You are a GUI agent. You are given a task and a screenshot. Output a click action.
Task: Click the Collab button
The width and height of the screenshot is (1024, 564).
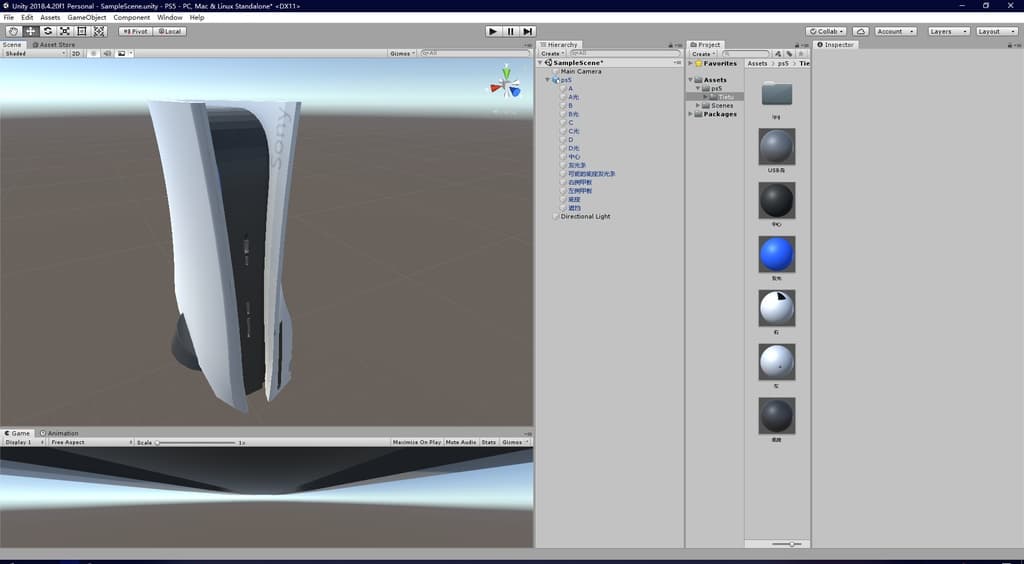826,31
